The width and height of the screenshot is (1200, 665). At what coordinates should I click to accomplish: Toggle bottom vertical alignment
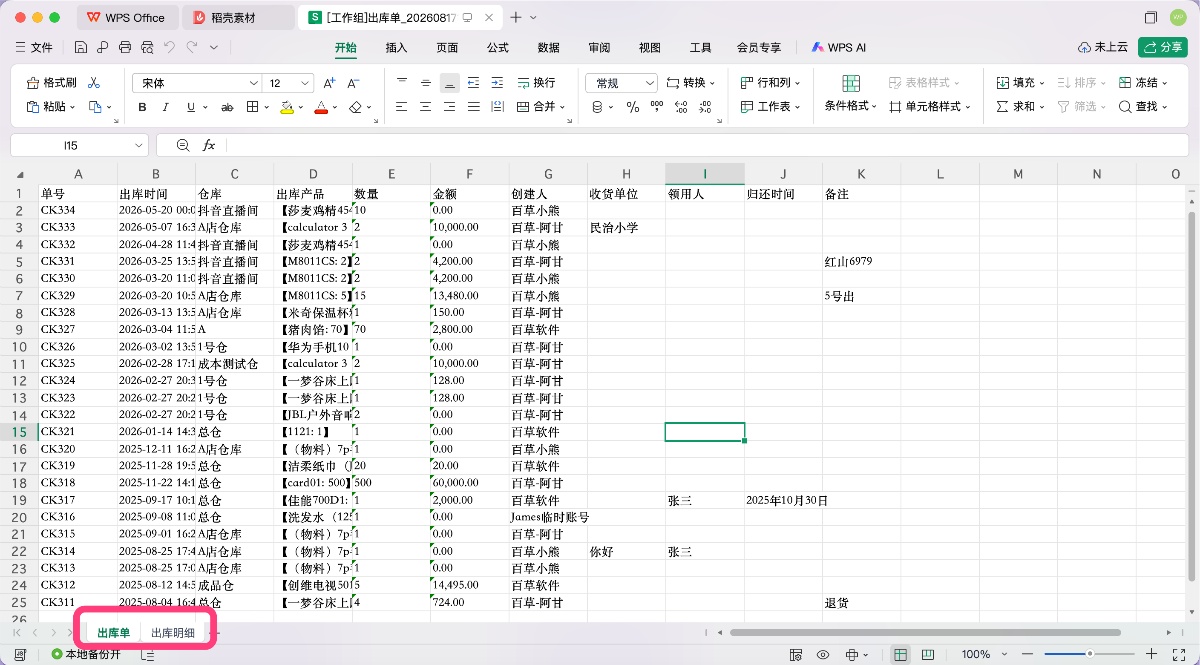coord(450,83)
